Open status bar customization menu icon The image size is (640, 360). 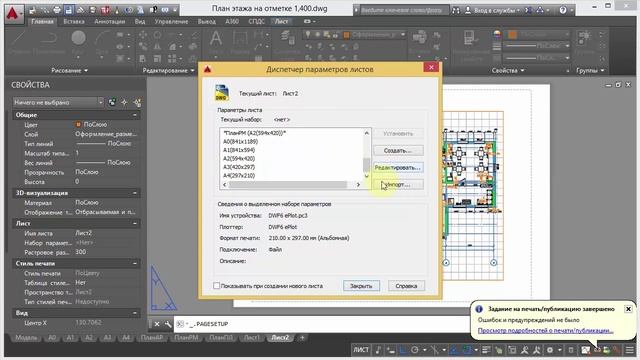[630, 350]
